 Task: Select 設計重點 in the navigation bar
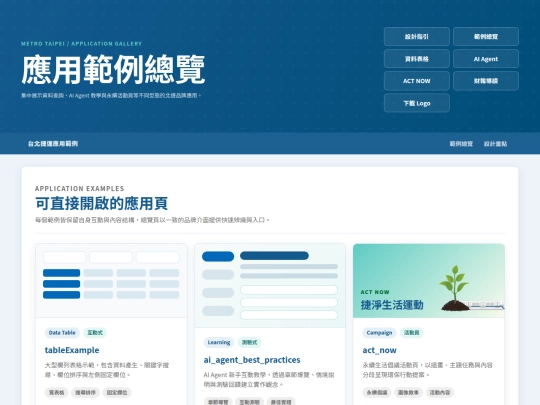pyautogui.click(x=495, y=144)
